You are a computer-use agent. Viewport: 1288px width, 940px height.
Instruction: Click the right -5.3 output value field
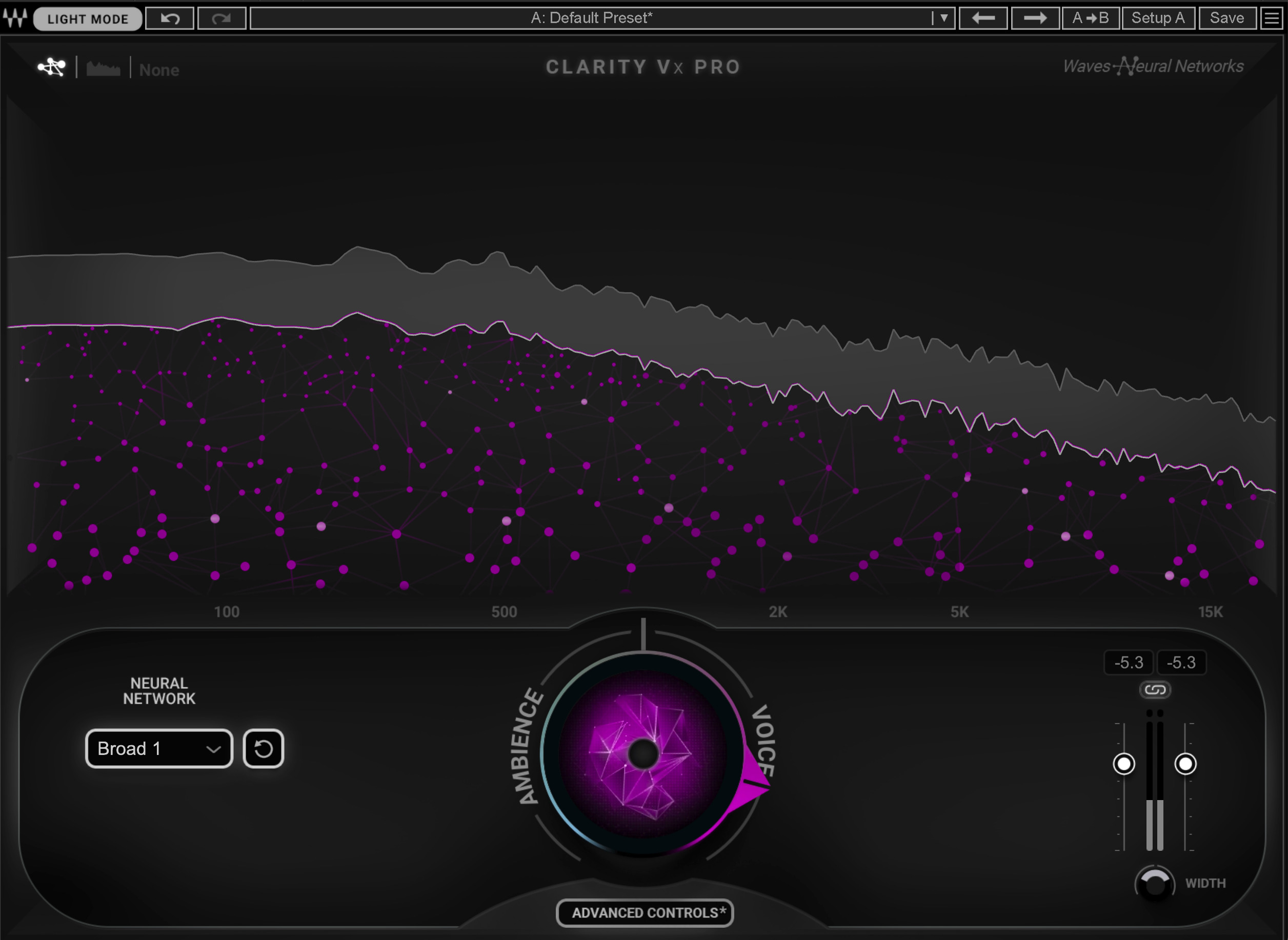click(1181, 662)
